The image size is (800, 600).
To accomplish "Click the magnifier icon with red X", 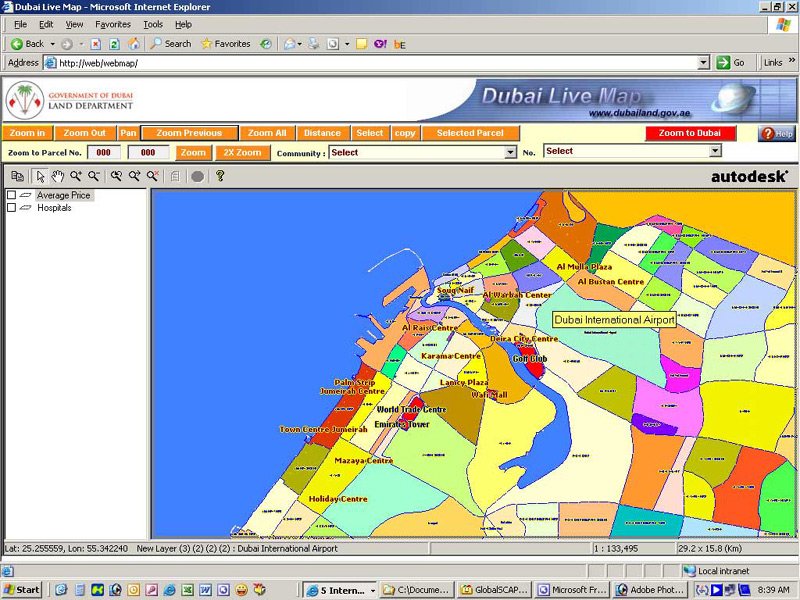I will (x=153, y=177).
